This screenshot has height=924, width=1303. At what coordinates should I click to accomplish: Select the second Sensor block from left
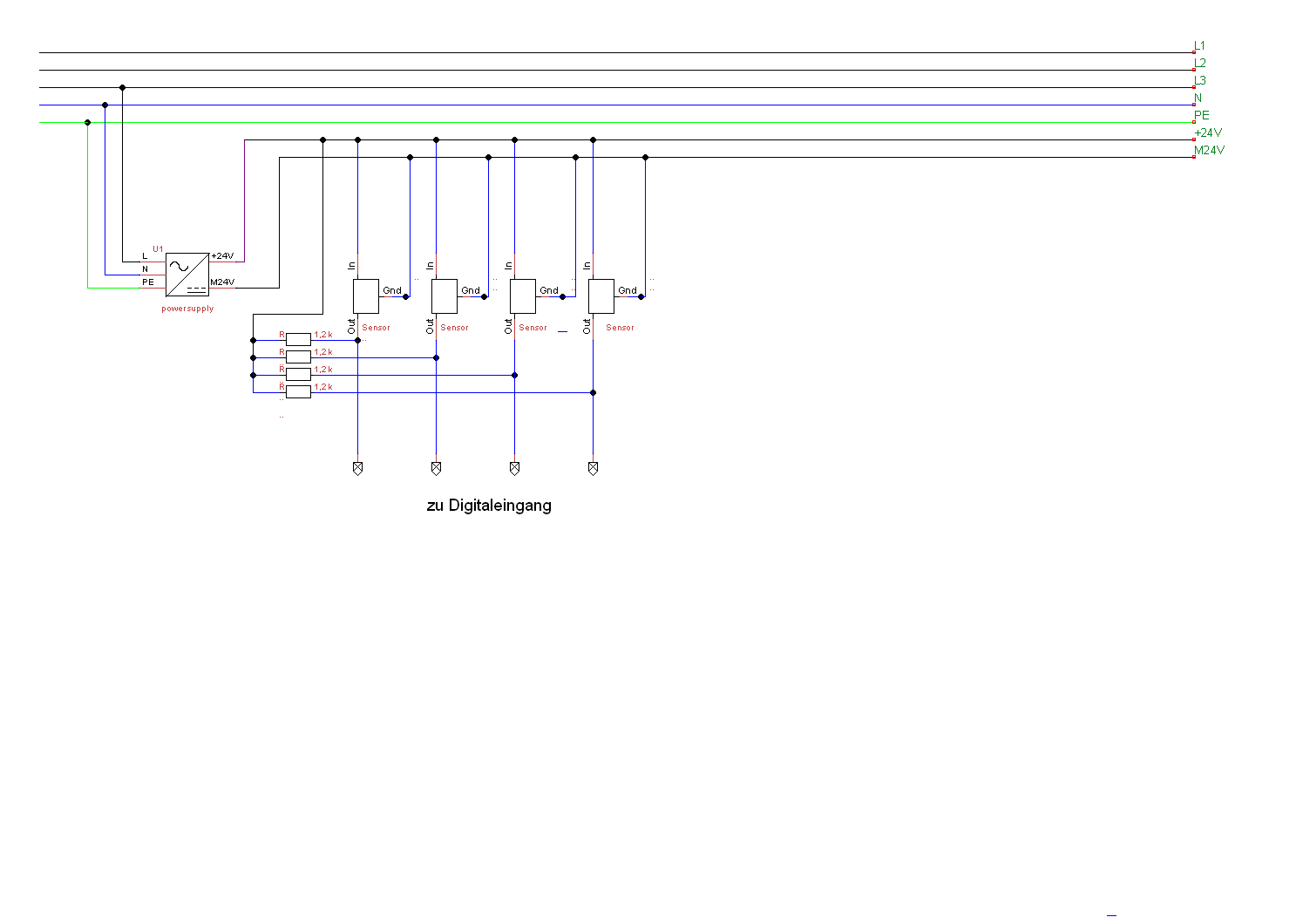pos(445,296)
